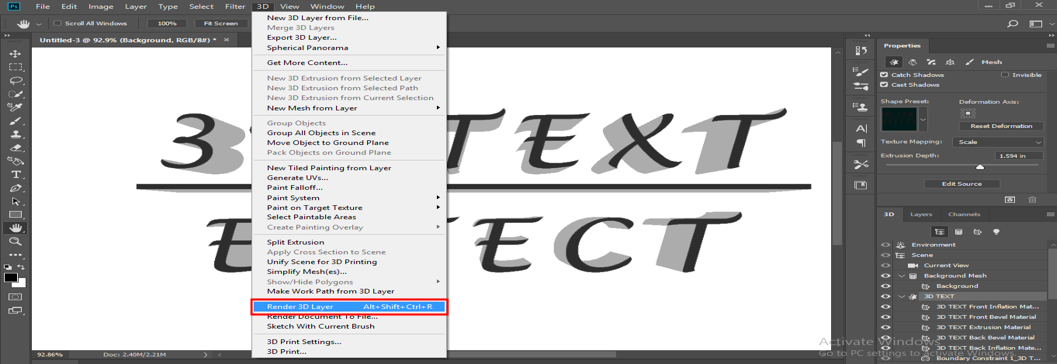Open the Paragraph panel icon
Screen dimensions: 1057x364
pos(860,142)
